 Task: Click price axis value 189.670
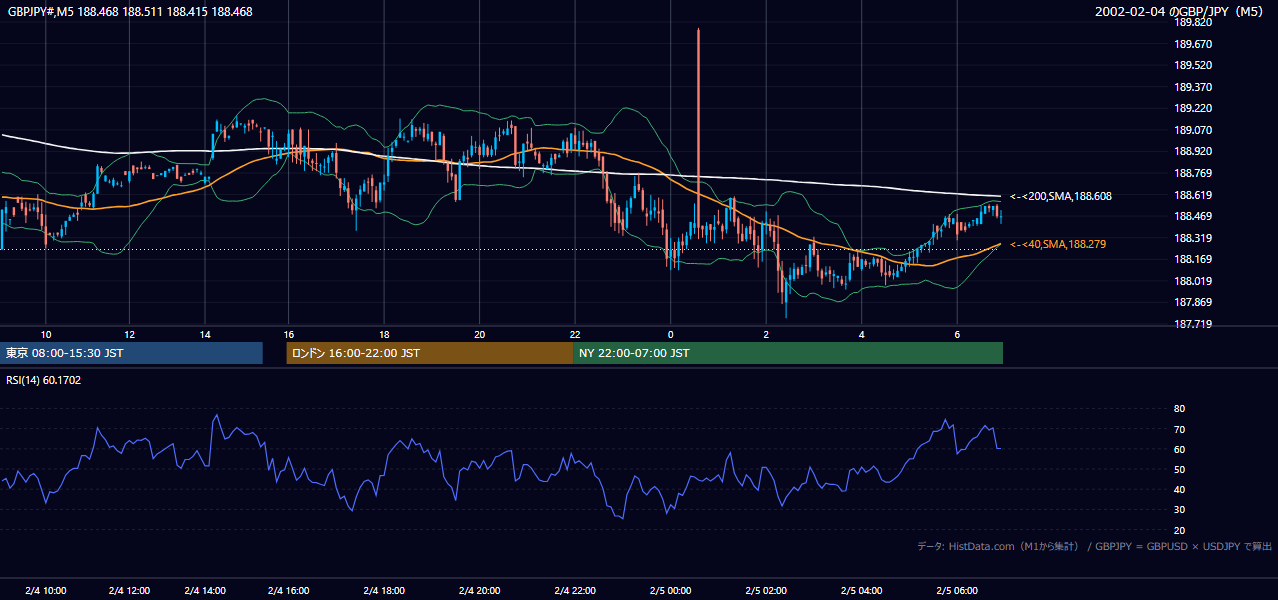(1192, 44)
